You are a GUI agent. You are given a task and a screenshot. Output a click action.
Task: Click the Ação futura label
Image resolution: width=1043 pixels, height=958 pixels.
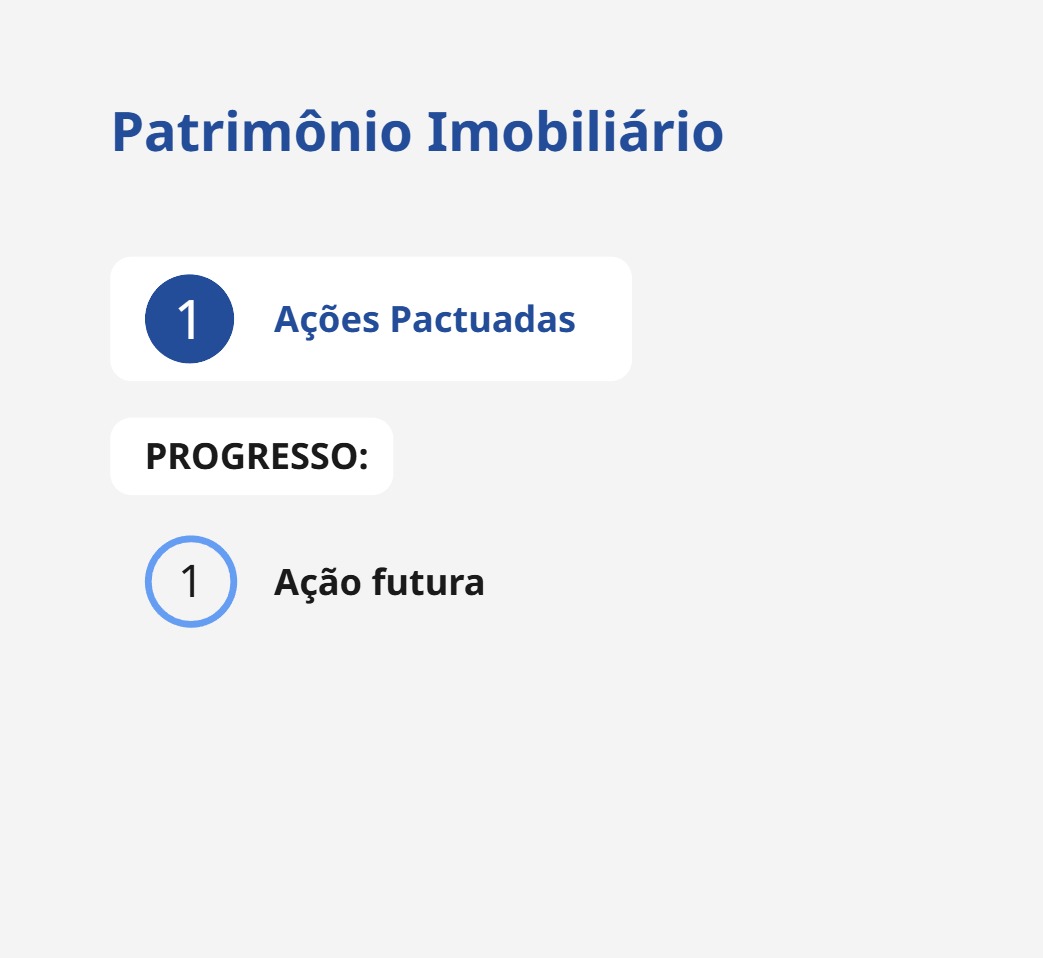pyautogui.click(x=379, y=582)
